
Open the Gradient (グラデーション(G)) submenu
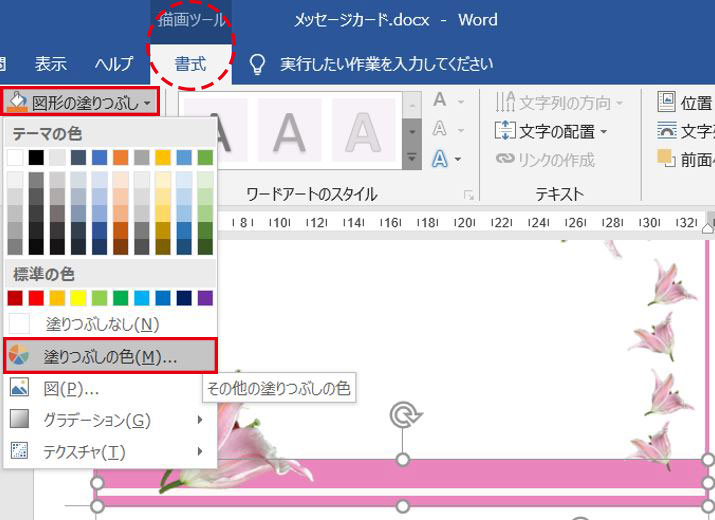(110, 420)
